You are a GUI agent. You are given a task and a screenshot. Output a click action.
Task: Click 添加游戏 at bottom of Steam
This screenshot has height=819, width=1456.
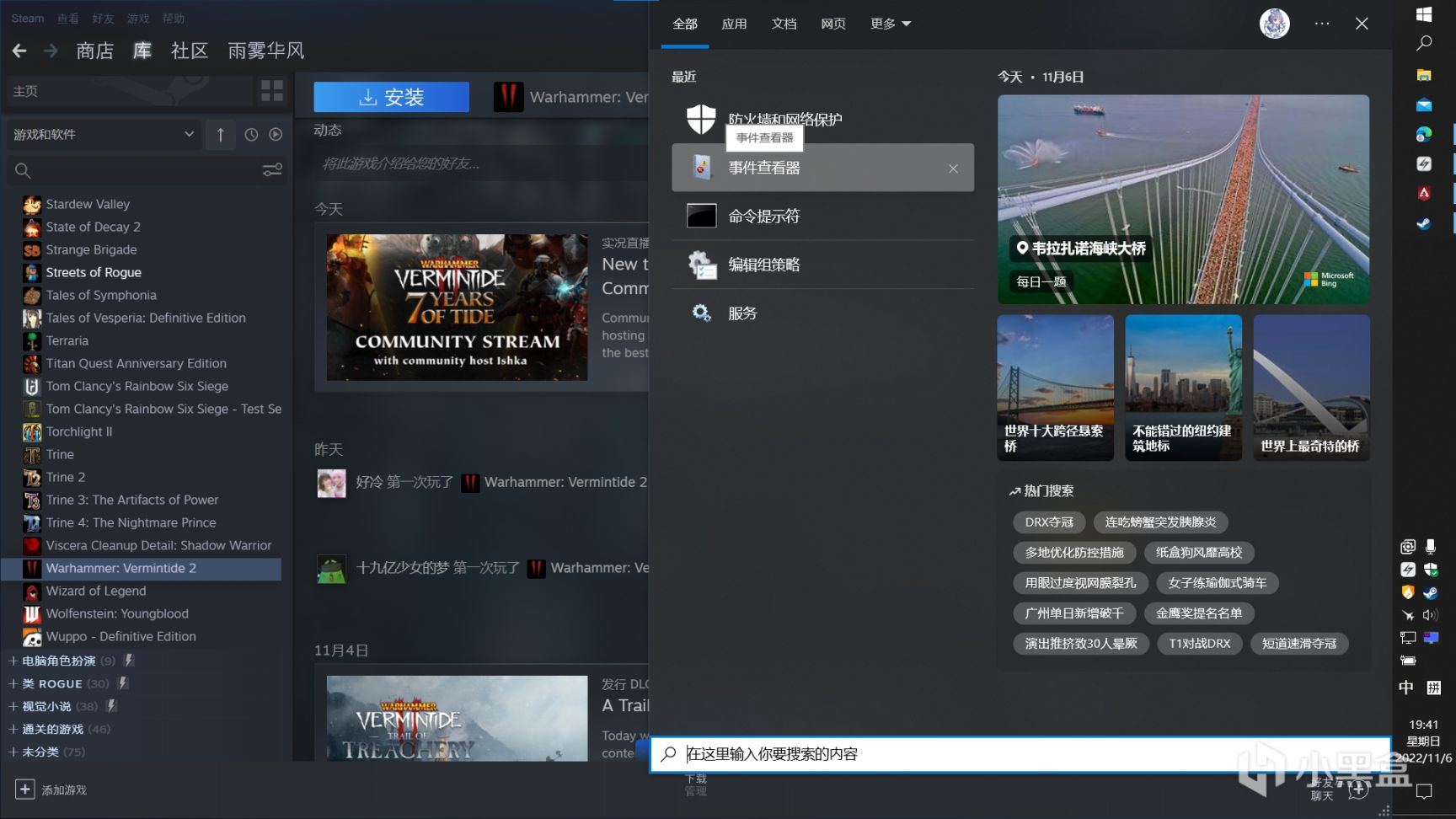coord(51,790)
